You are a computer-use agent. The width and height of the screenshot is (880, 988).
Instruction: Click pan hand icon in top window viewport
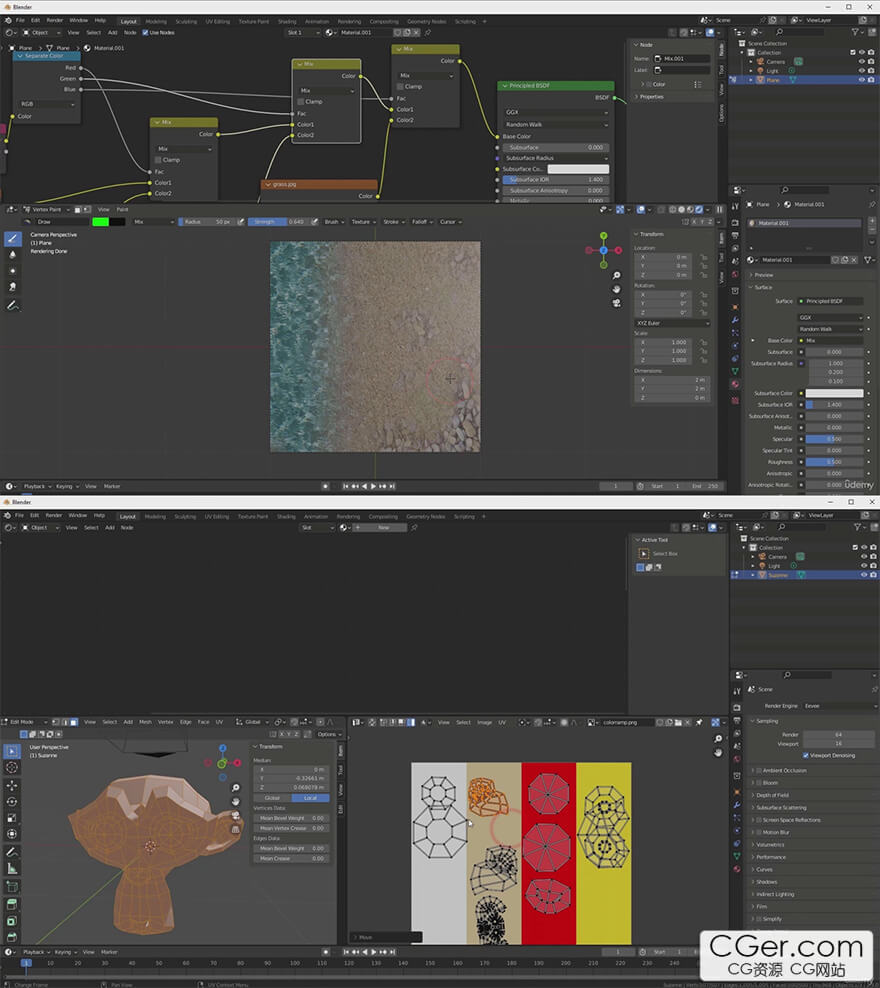point(617,289)
